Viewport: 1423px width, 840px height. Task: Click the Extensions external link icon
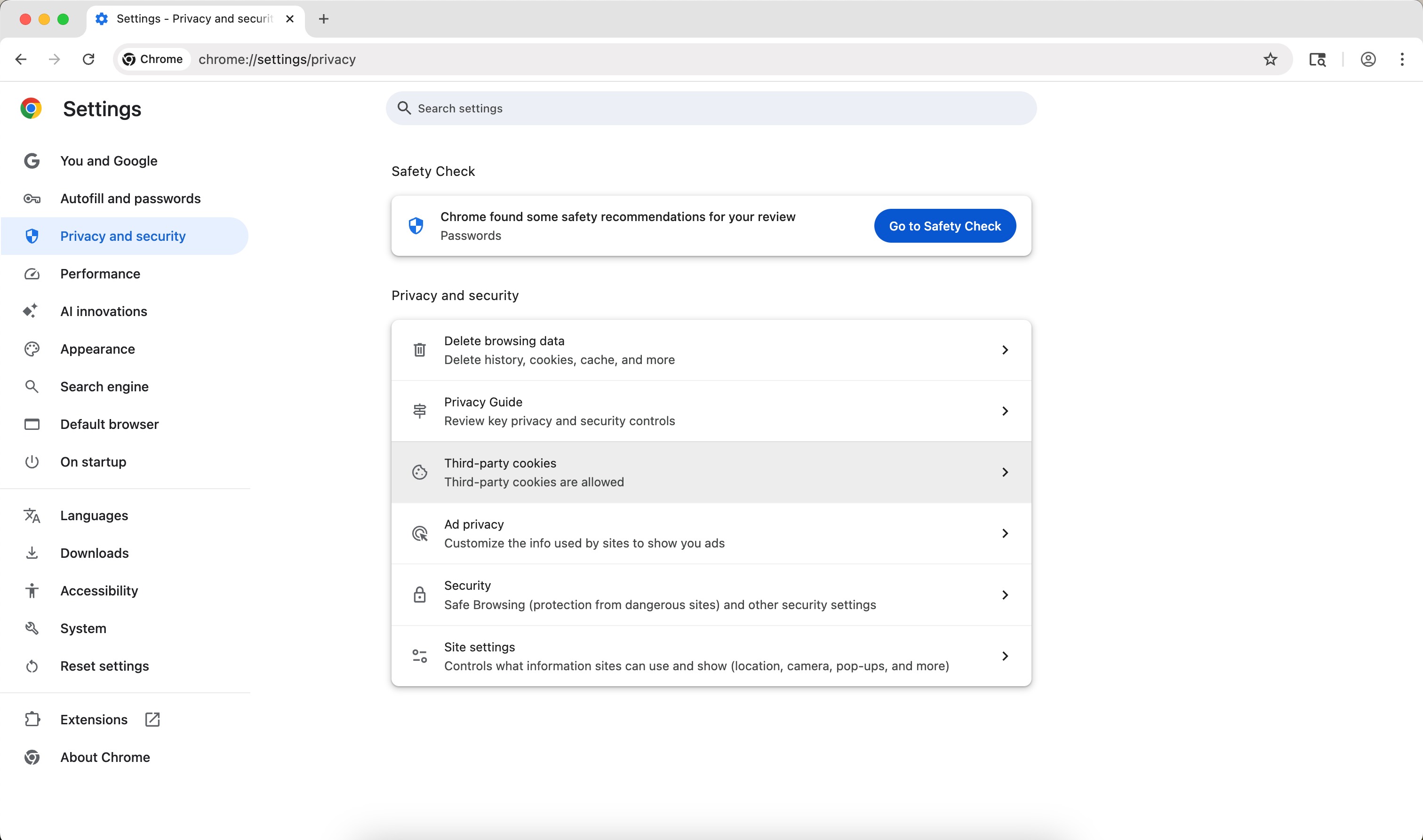[152, 720]
